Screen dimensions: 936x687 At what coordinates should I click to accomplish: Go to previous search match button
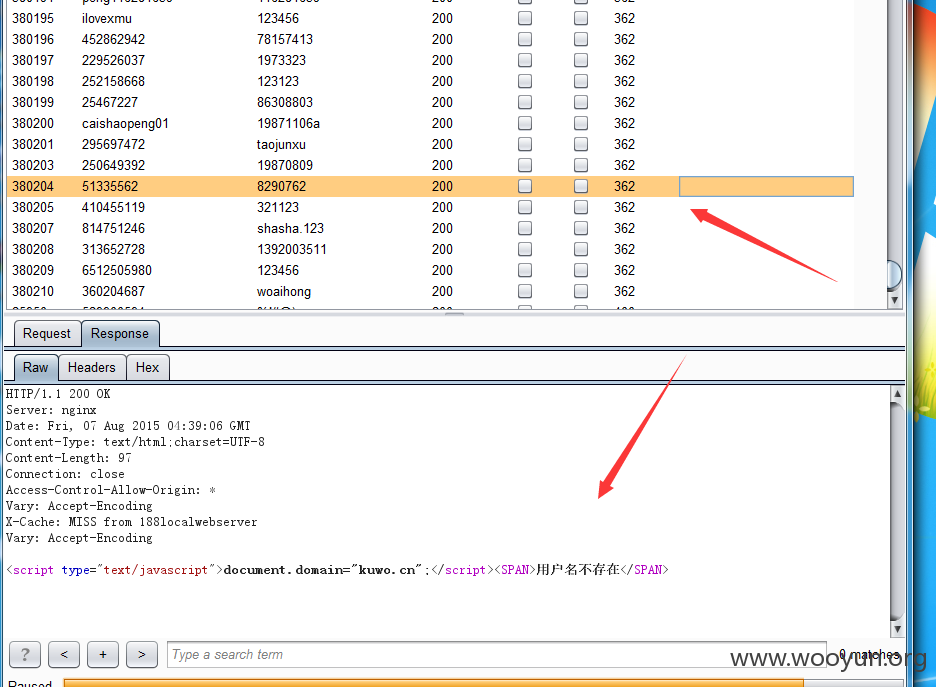coord(64,654)
